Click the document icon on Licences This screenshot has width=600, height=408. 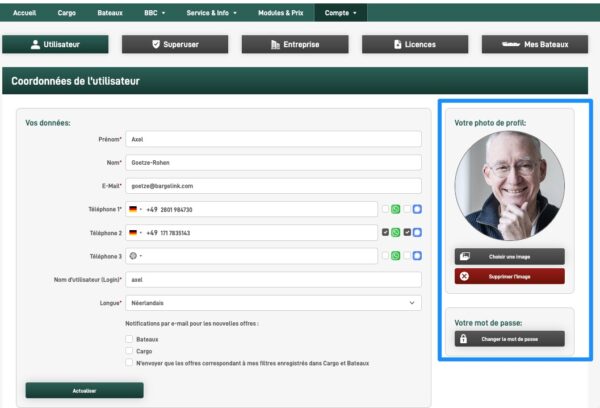[398, 44]
